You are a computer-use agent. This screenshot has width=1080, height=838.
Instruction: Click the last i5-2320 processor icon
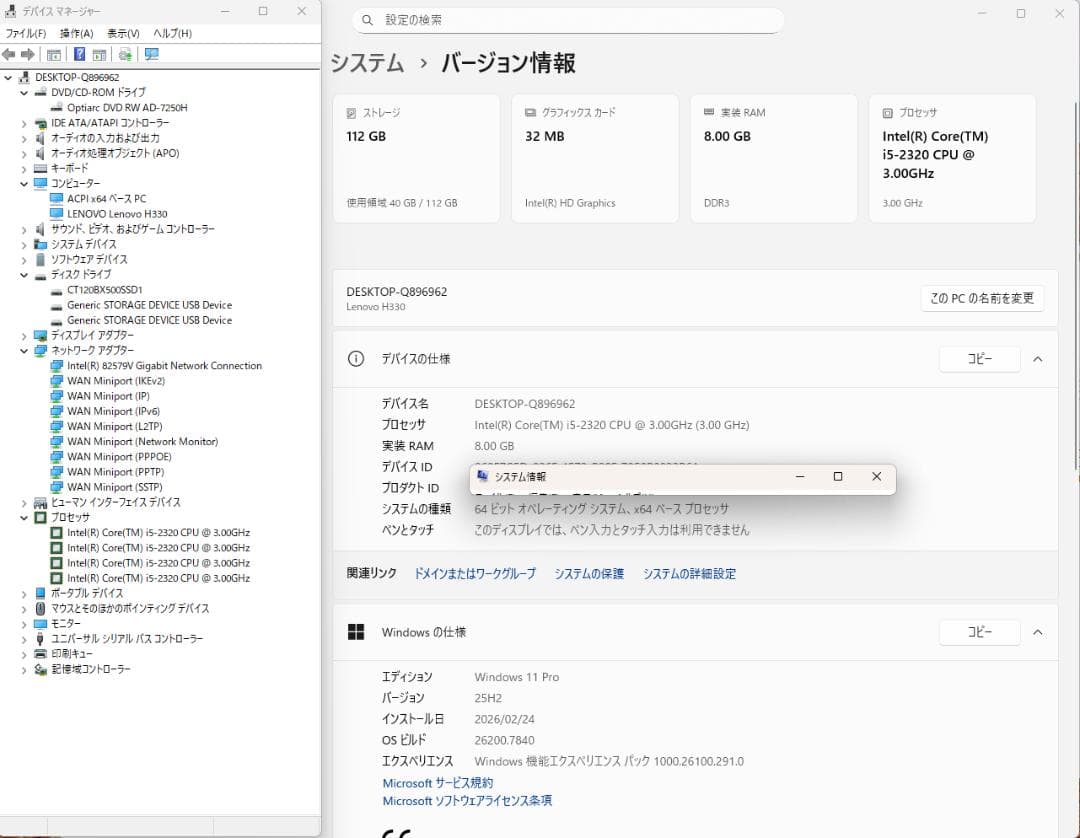click(x=57, y=578)
